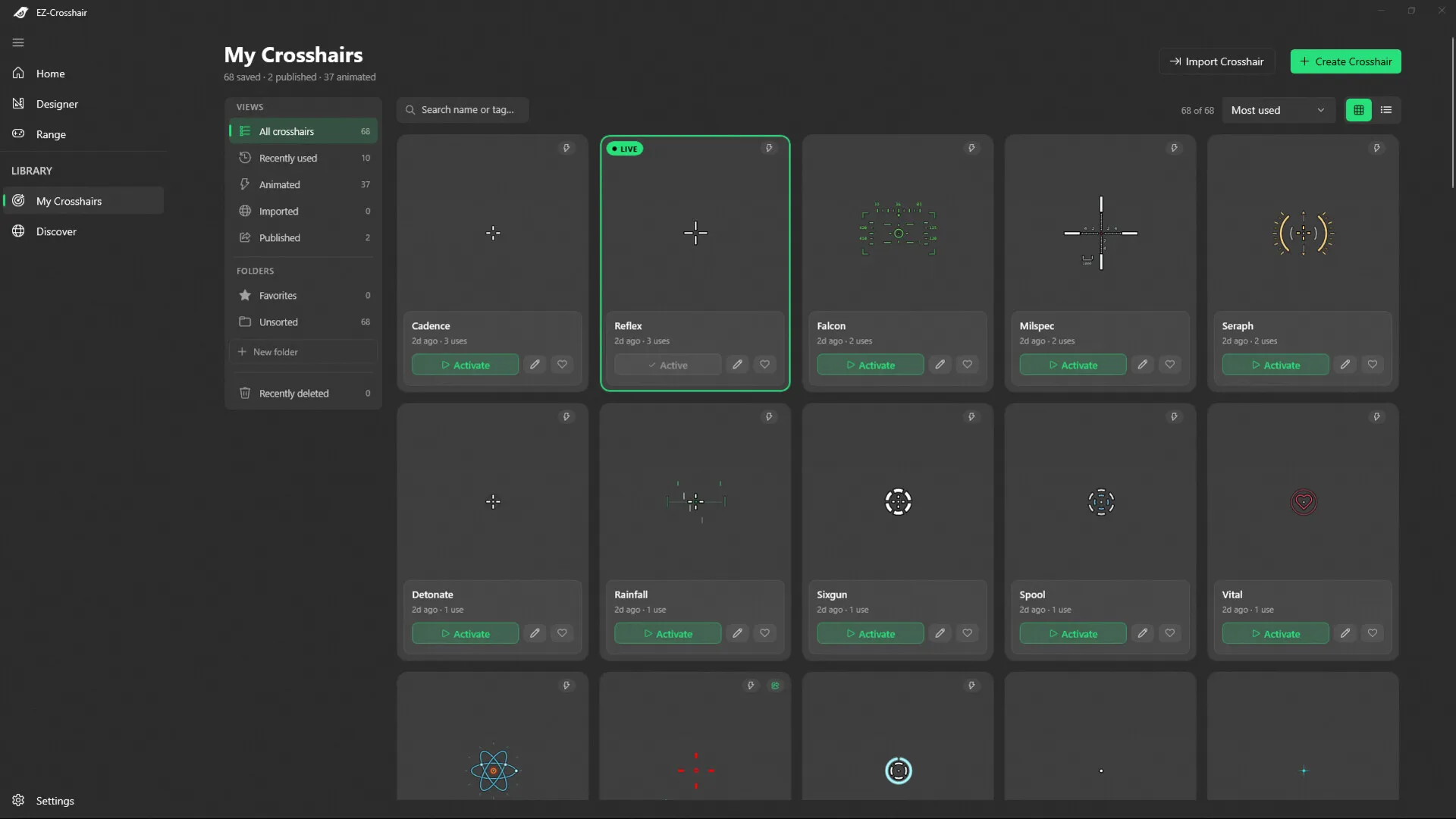Switch to grid view layout
The height and width of the screenshot is (819, 1456).
(x=1358, y=110)
